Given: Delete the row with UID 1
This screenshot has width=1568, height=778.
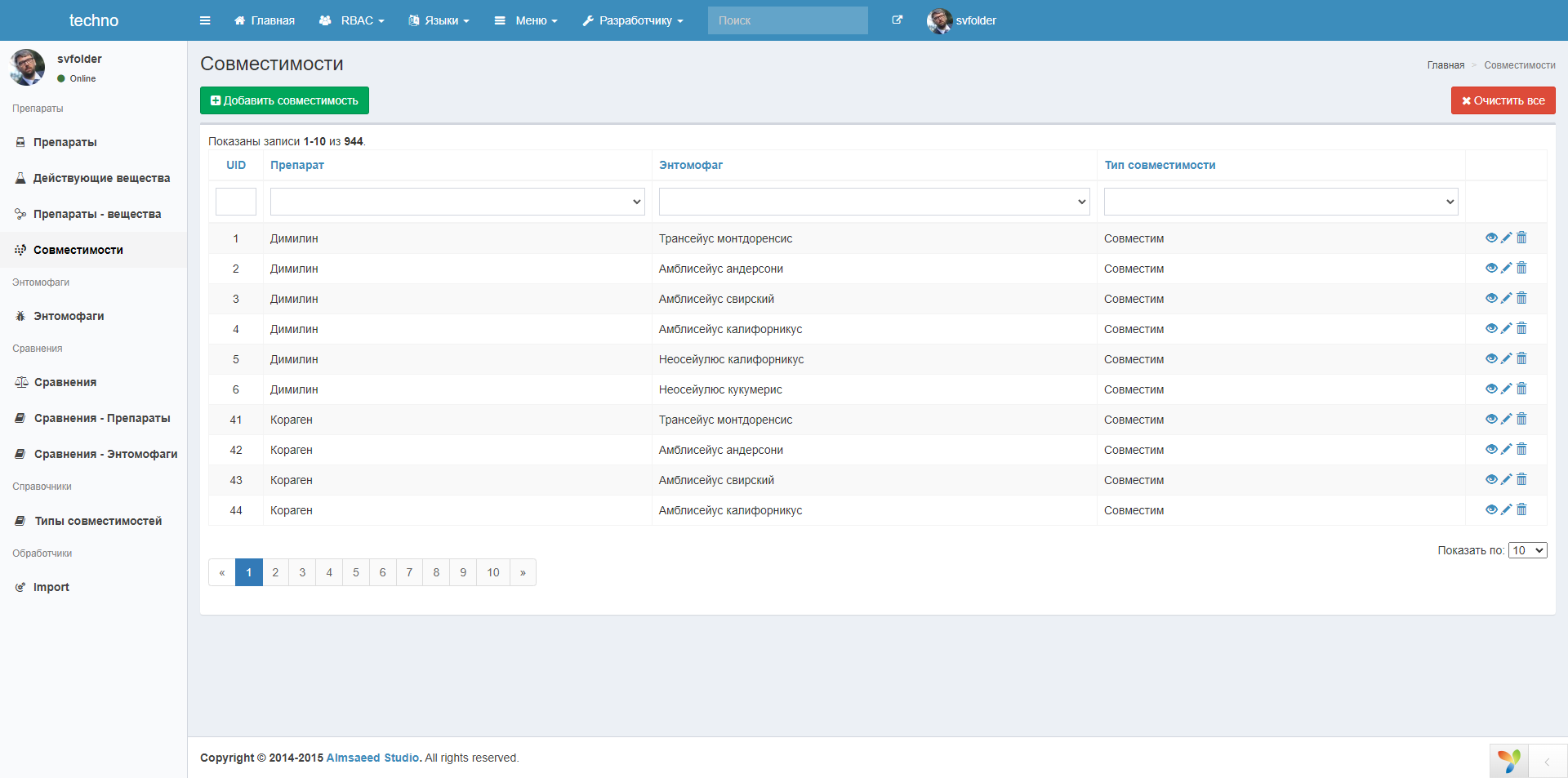Looking at the screenshot, I should pos(1521,238).
